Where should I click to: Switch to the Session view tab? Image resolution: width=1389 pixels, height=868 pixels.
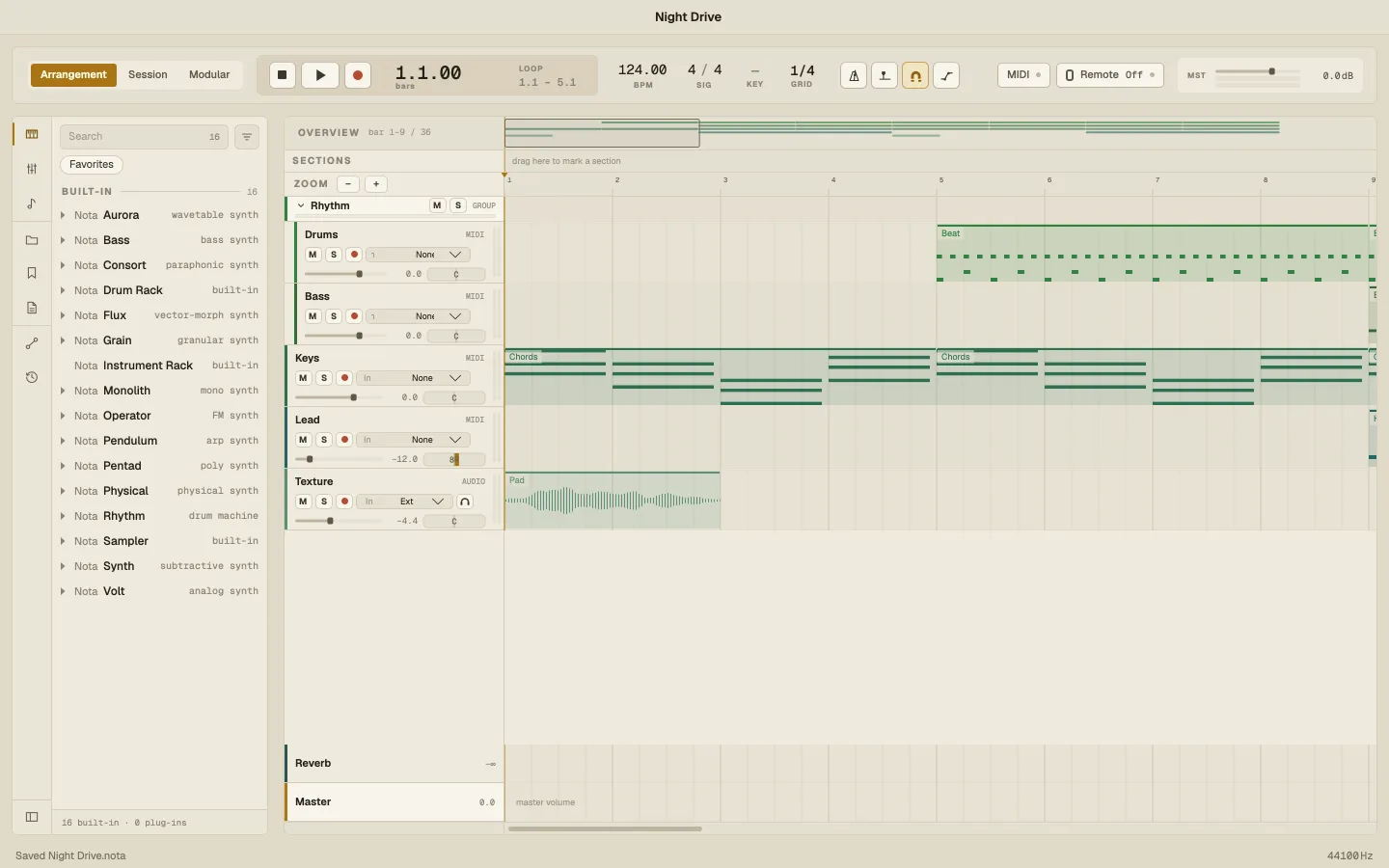(148, 75)
